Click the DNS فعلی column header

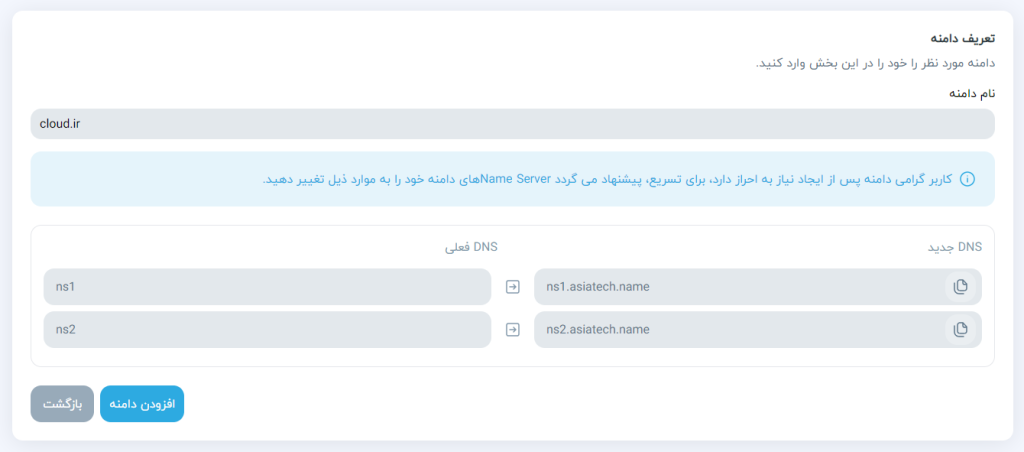point(471,246)
